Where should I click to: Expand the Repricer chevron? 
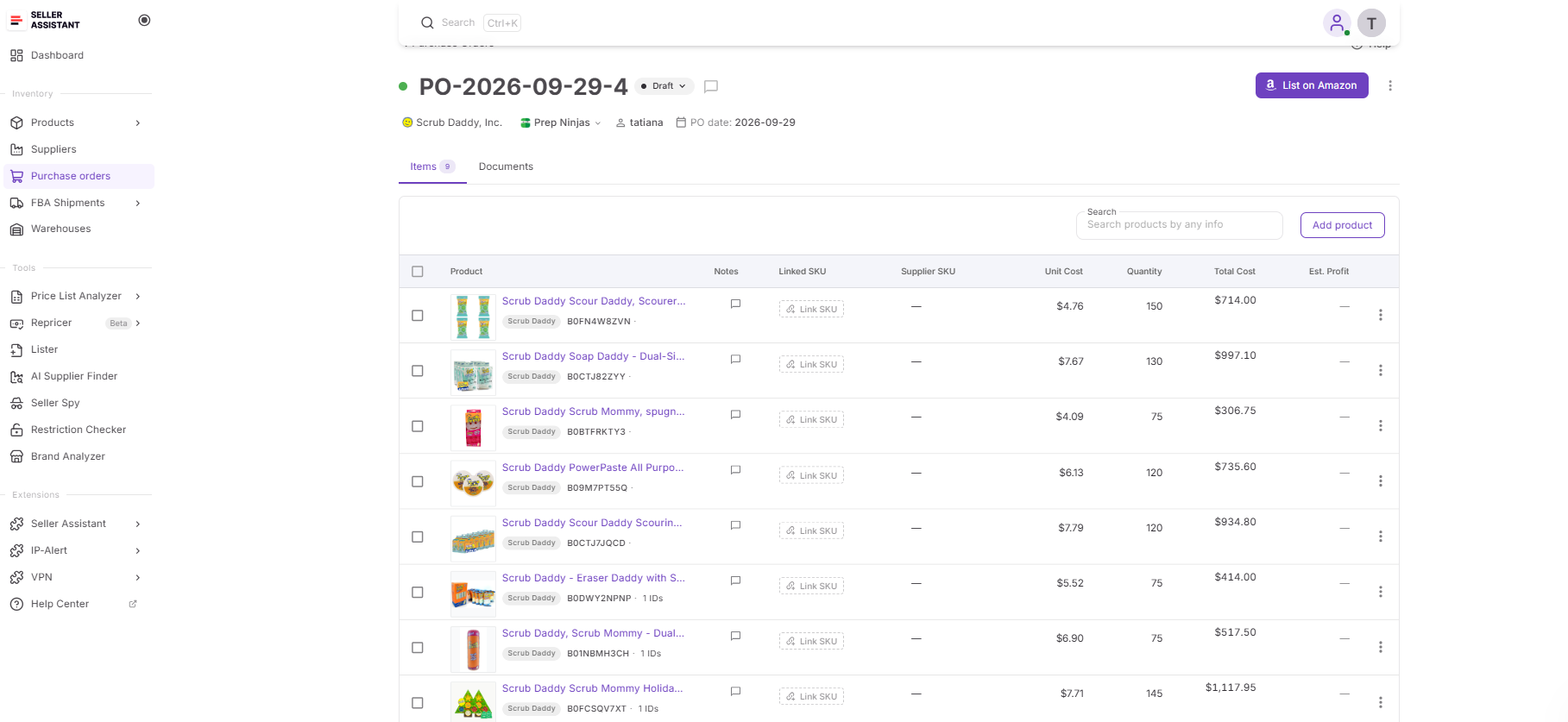click(138, 323)
